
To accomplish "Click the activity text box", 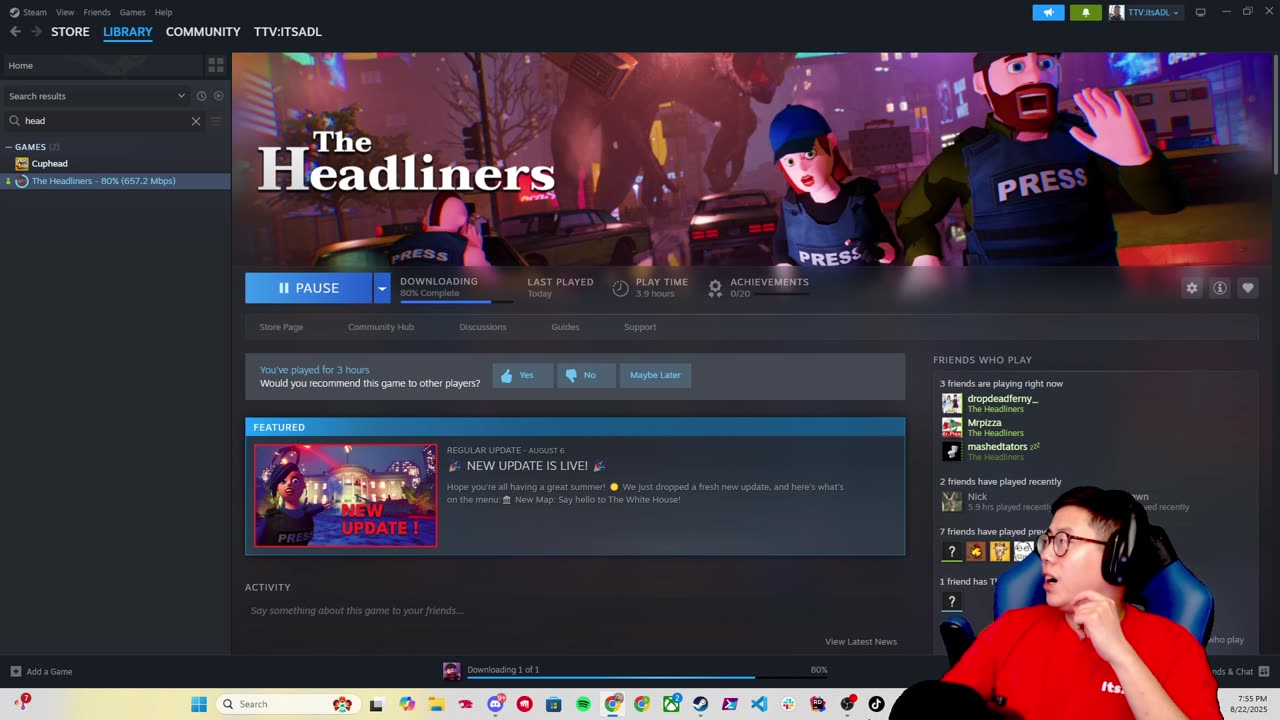I will [575, 610].
